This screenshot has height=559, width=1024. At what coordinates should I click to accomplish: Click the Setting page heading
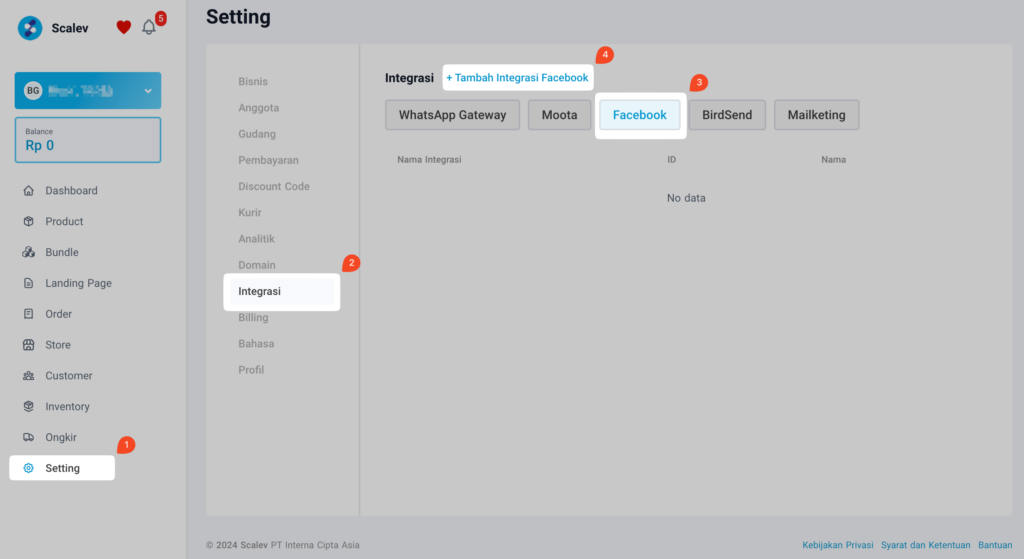pyautogui.click(x=238, y=17)
